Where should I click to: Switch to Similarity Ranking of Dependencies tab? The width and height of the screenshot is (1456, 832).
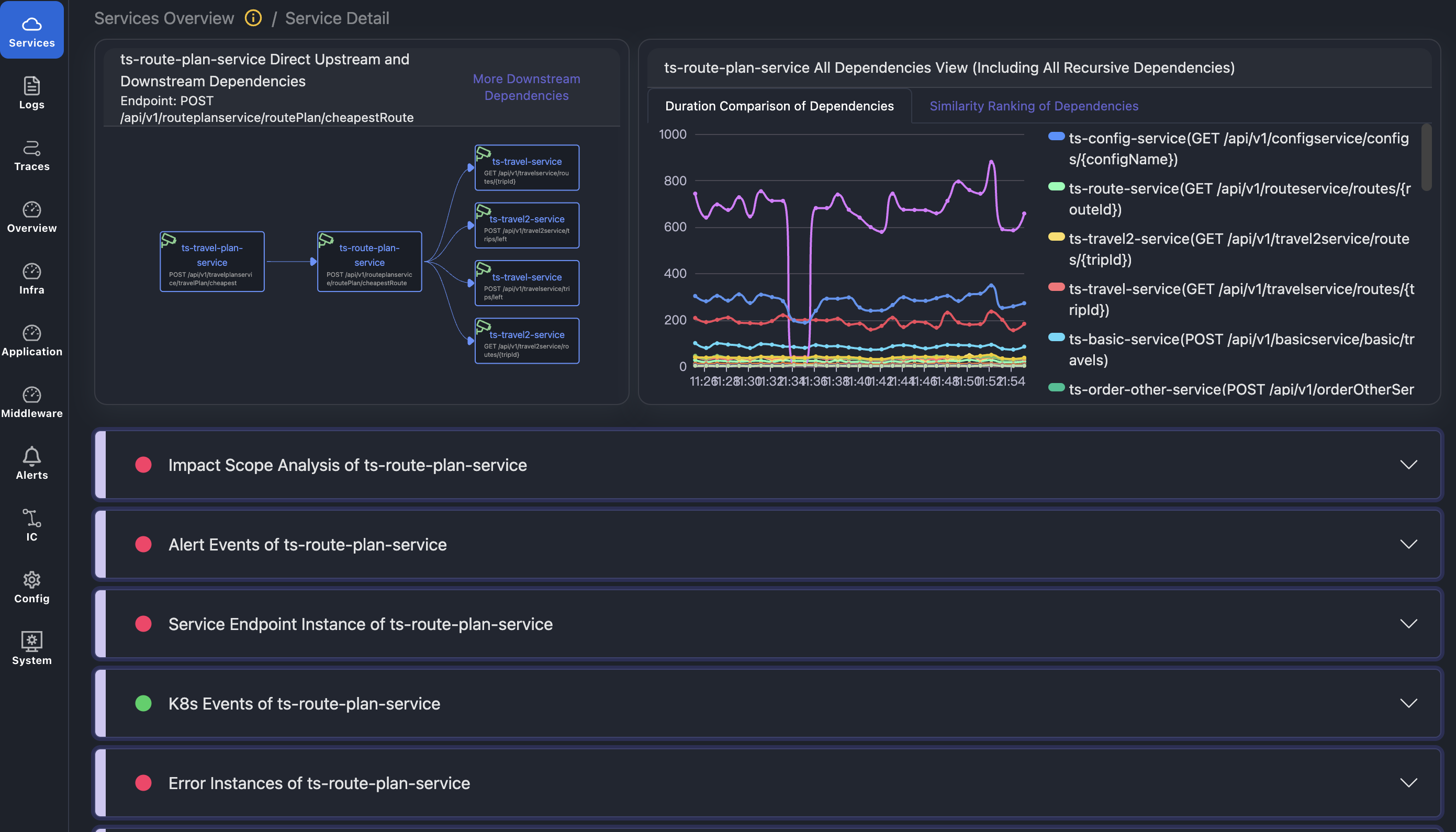1033,106
